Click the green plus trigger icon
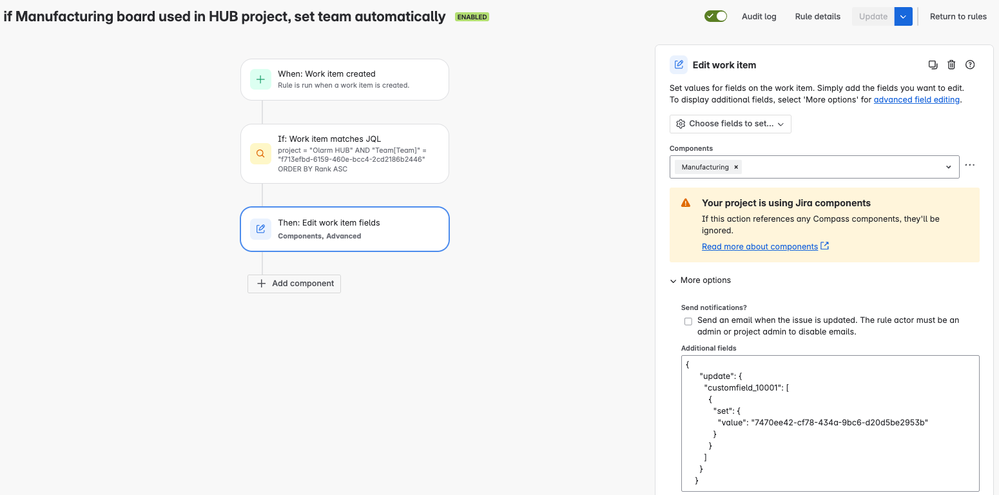 [260, 80]
